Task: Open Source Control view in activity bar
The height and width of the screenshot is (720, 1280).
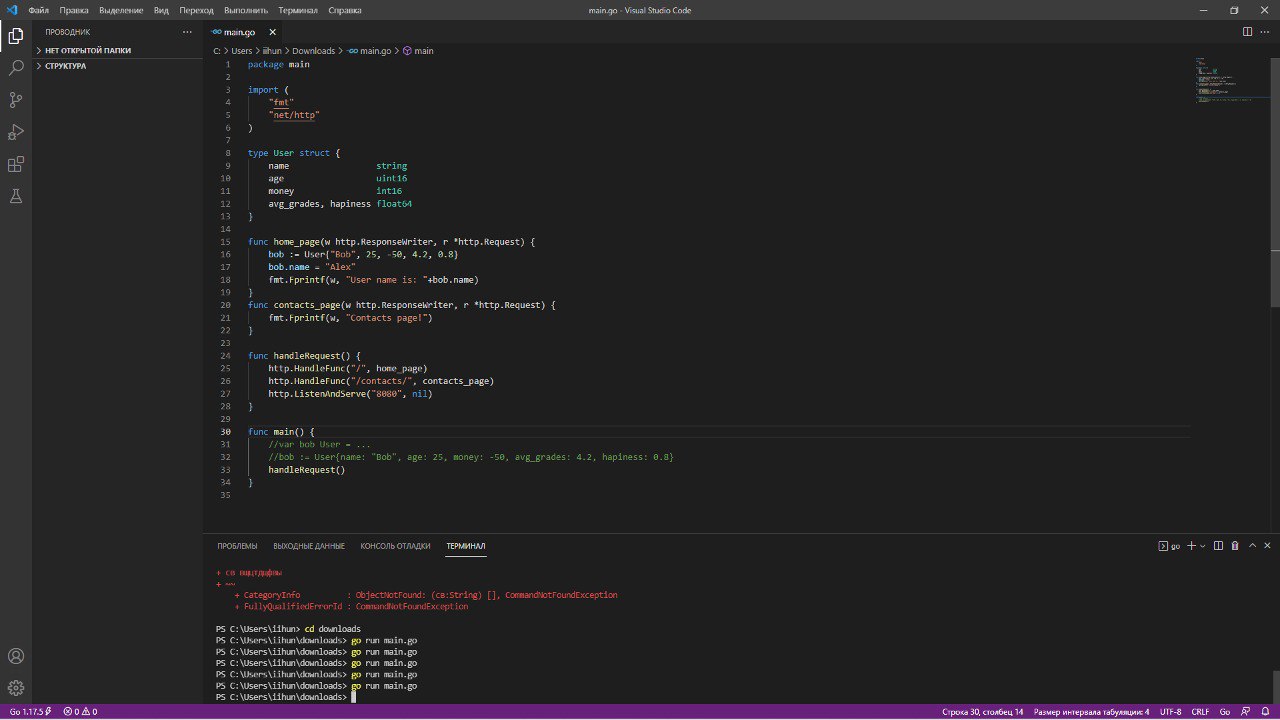Action: tap(16, 100)
